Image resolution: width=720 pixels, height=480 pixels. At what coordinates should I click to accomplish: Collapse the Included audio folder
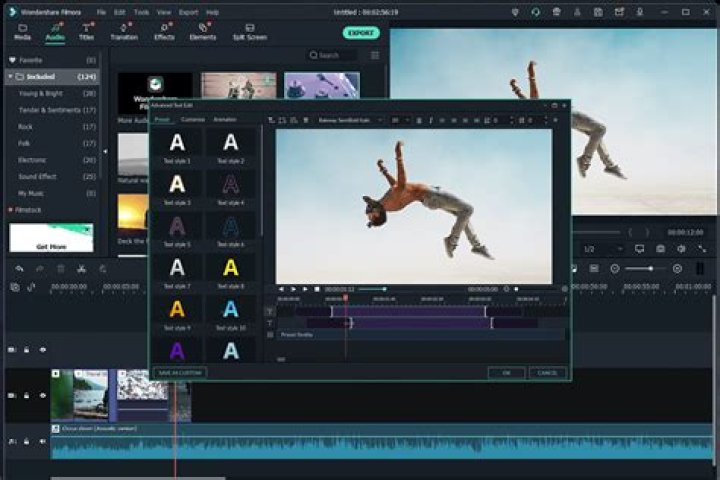pos(10,77)
